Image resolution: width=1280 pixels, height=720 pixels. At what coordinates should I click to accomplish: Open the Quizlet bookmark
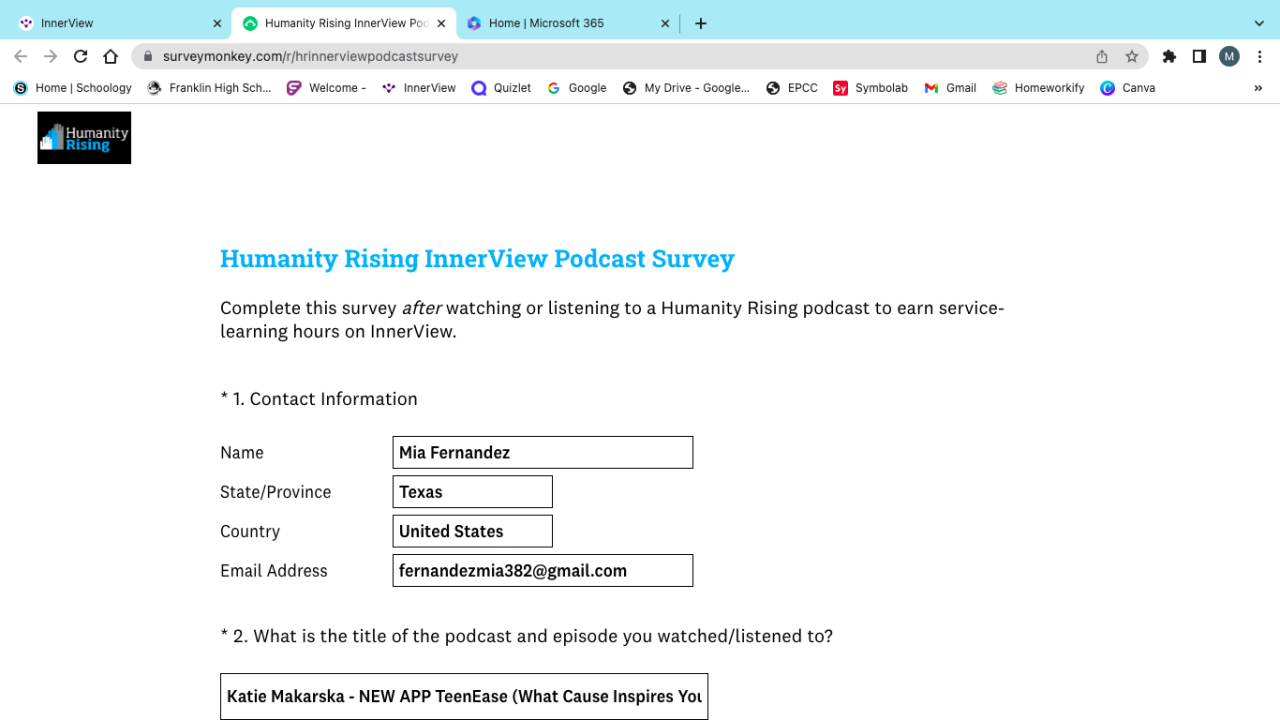pos(502,88)
